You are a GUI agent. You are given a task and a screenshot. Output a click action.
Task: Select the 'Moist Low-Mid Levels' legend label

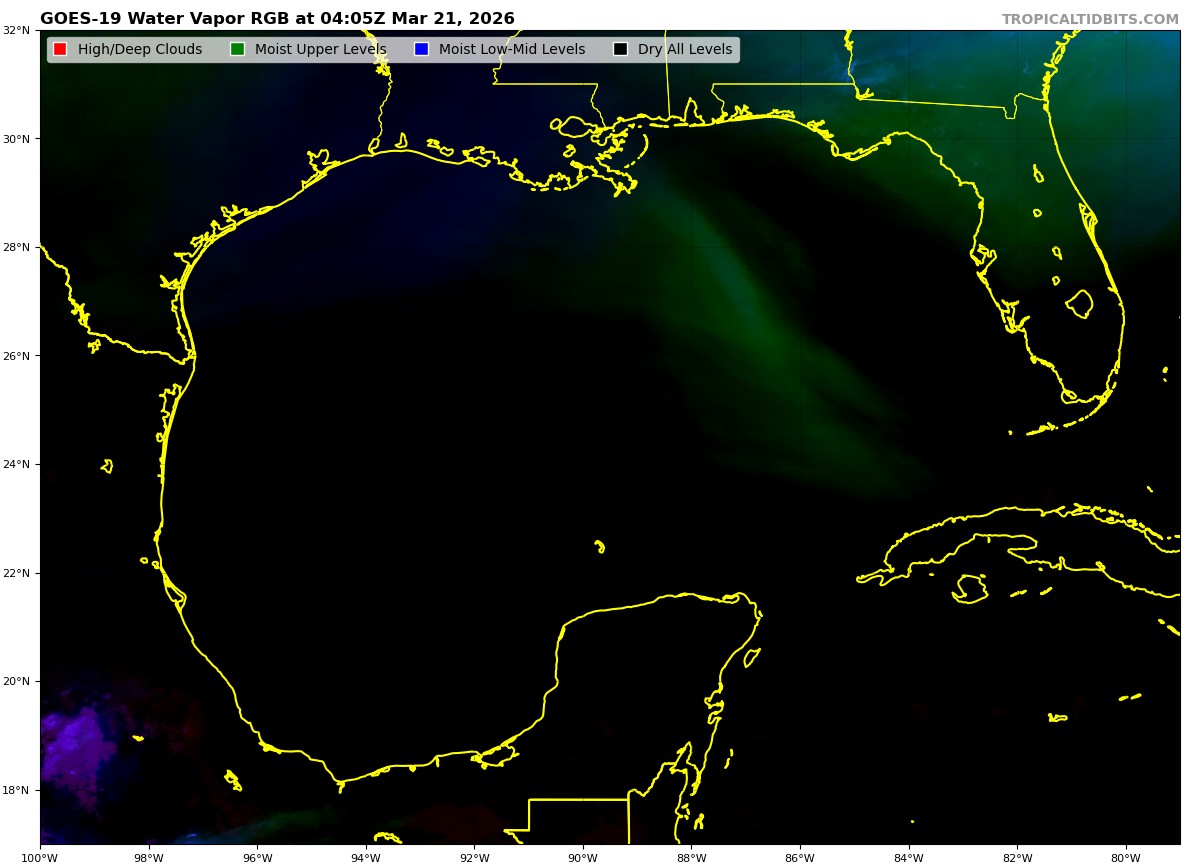click(511, 49)
